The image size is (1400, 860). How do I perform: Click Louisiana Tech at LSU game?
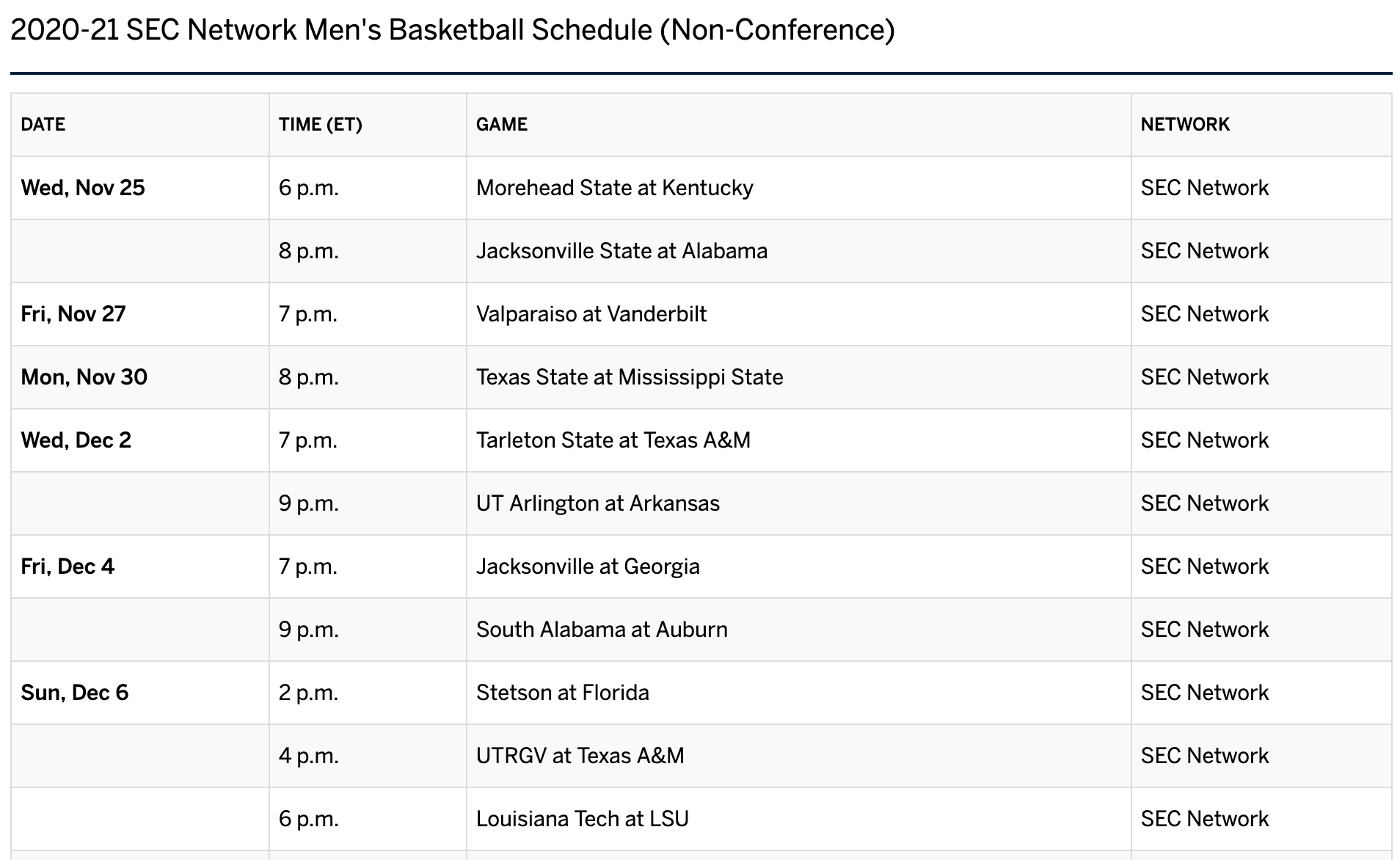[x=583, y=819]
